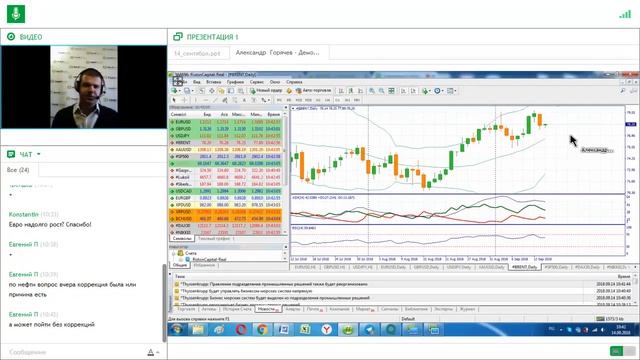Viewport: 640px width, 360px height.
Task: Click the Market Watch vertical scrollbar
Action: pos(285,173)
